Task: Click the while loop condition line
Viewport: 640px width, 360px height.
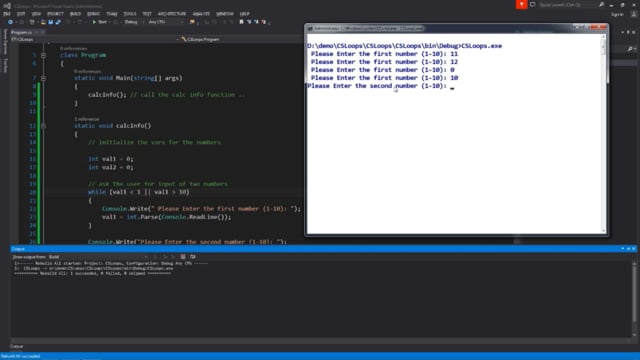Action: (x=139, y=192)
